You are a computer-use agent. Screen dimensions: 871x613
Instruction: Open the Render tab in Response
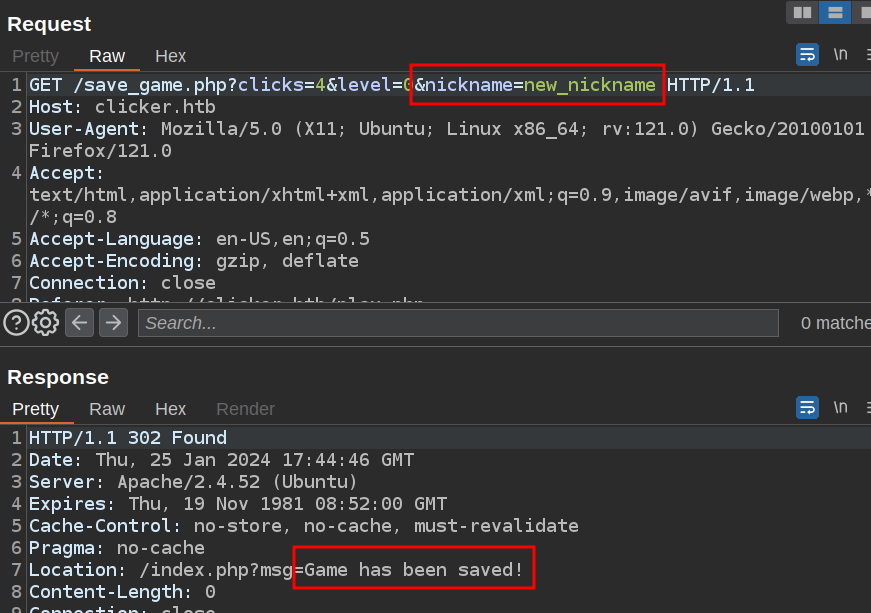click(245, 409)
